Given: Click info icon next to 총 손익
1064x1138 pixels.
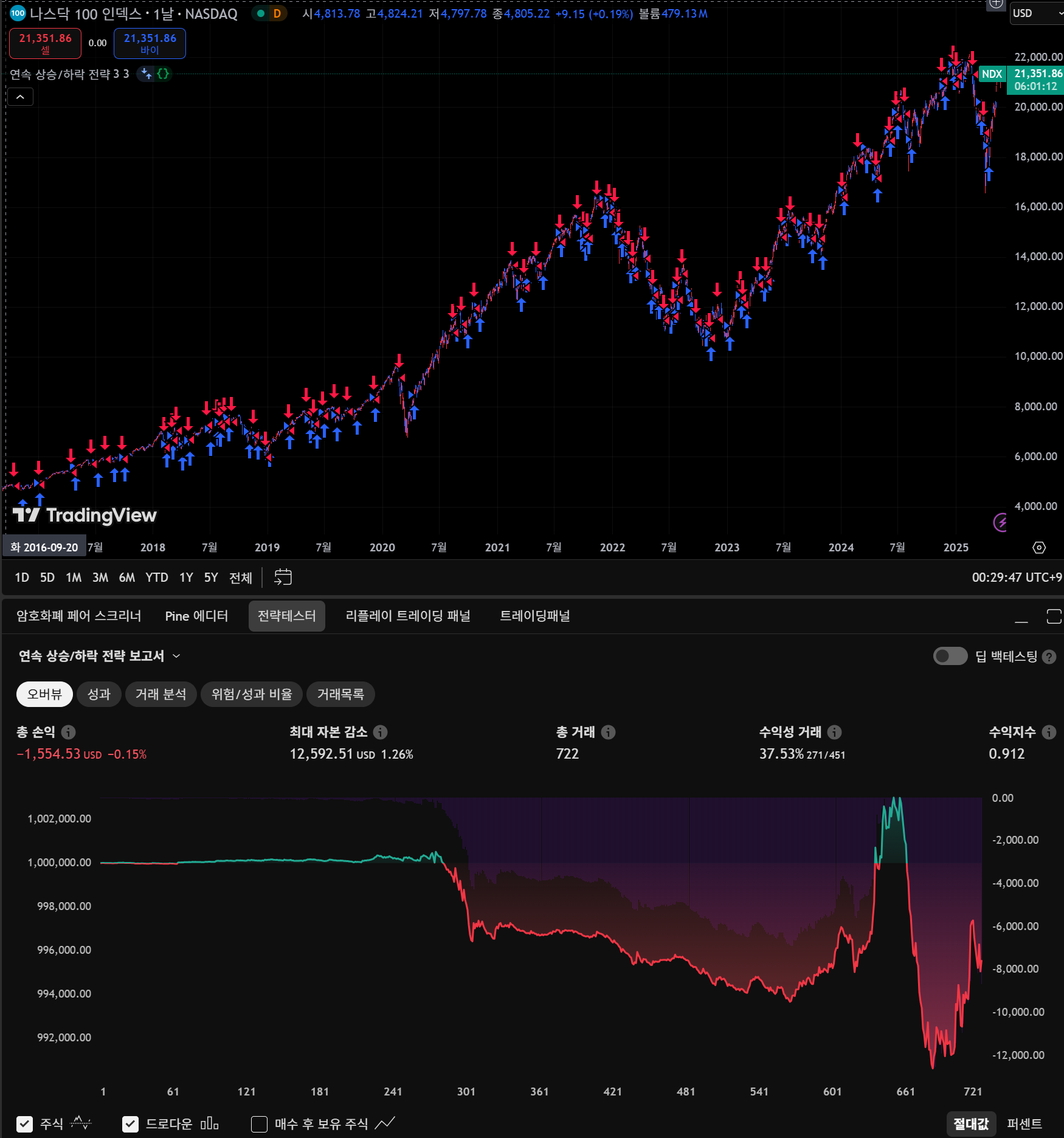Looking at the screenshot, I should 68,732.
